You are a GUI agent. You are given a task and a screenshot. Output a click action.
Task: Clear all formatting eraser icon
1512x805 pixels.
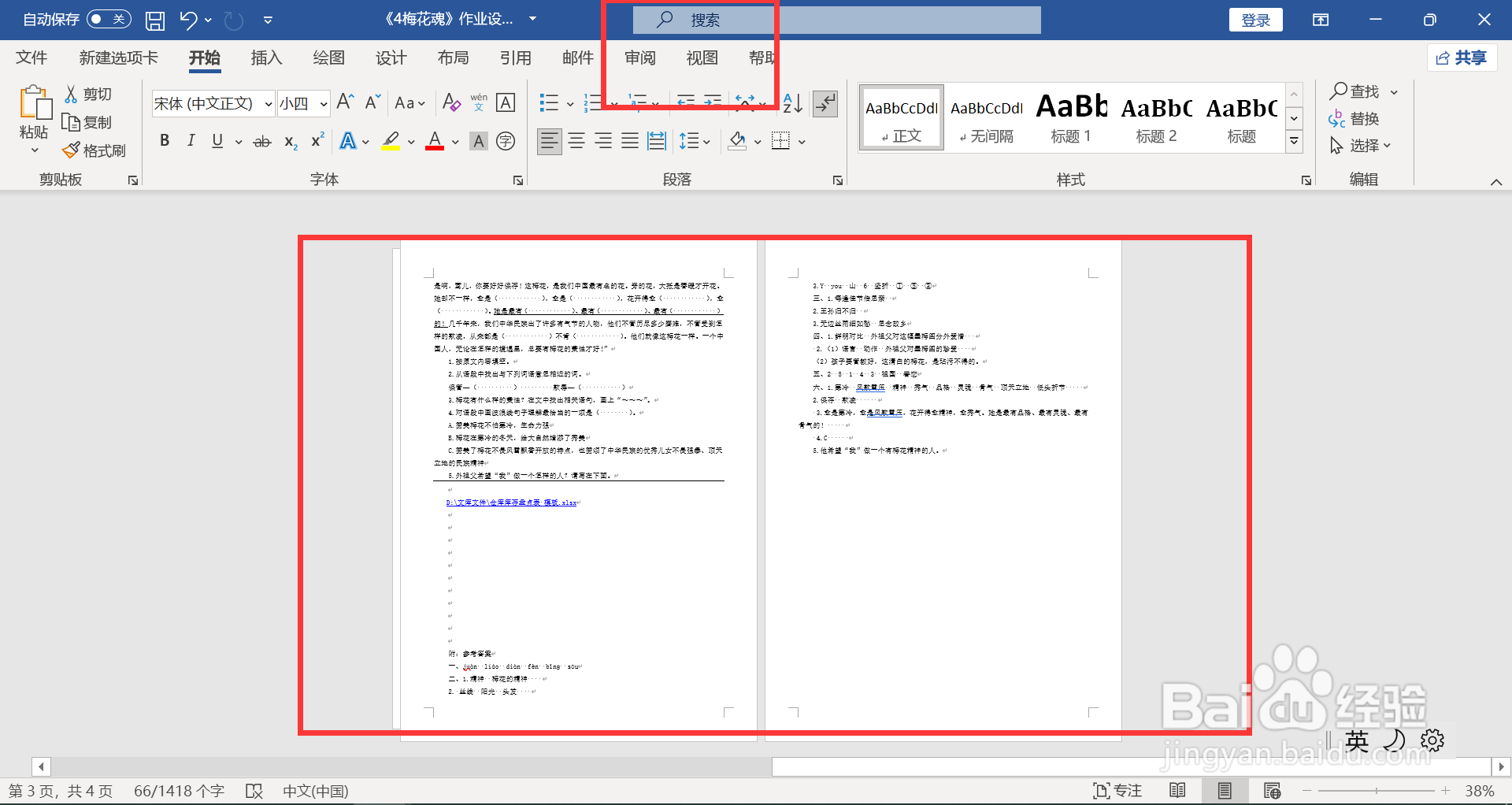[451, 102]
